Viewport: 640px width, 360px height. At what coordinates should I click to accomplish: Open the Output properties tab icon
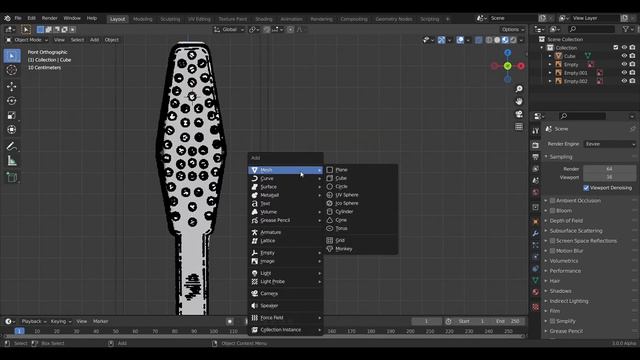click(536, 157)
